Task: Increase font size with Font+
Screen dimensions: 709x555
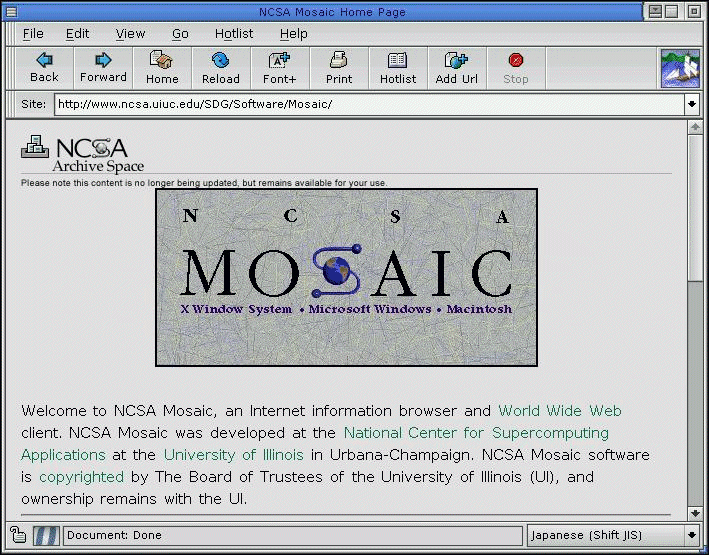Action: point(279,60)
